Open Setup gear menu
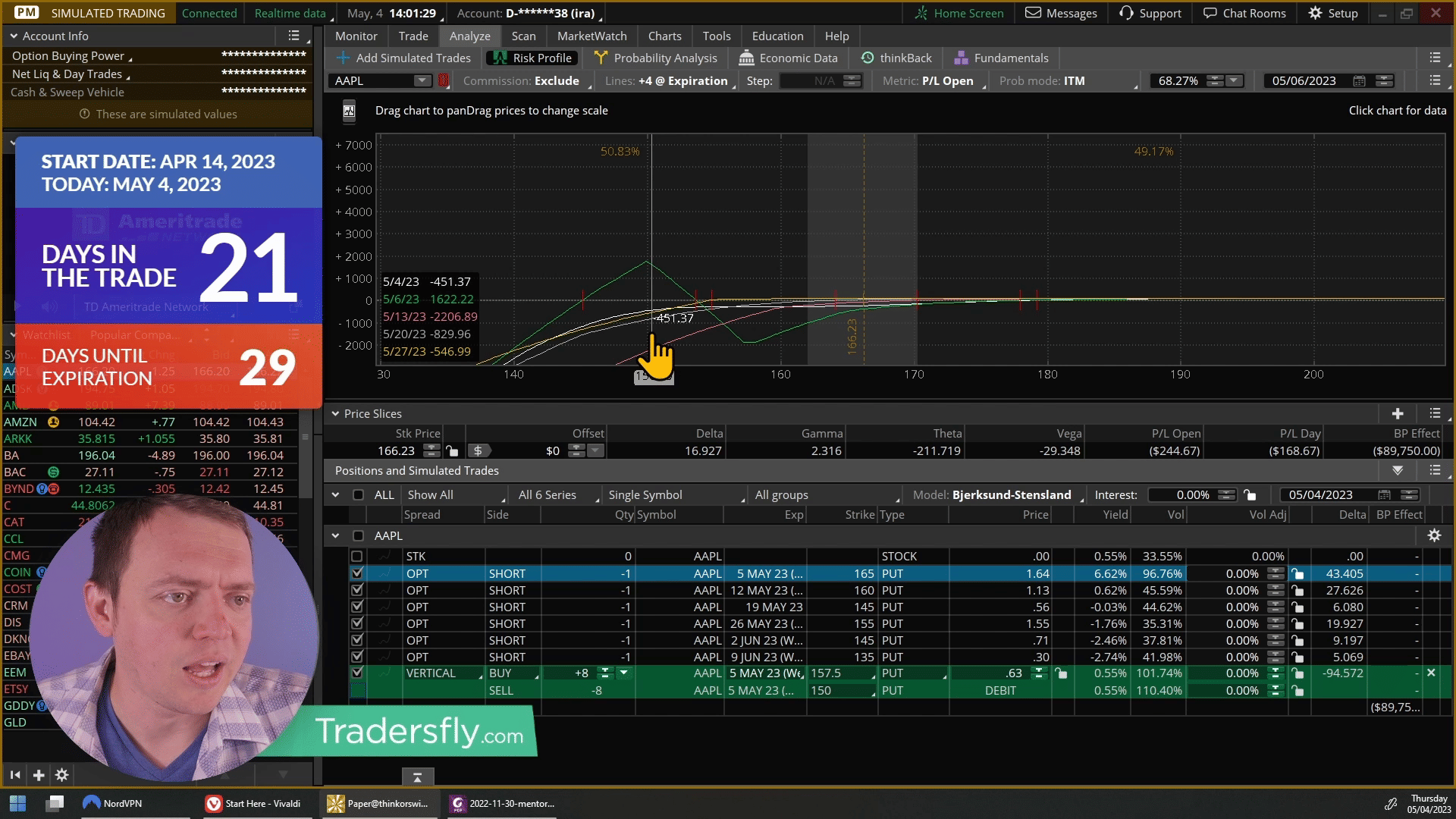The width and height of the screenshot is (1456, 819). coord(1333,13)
